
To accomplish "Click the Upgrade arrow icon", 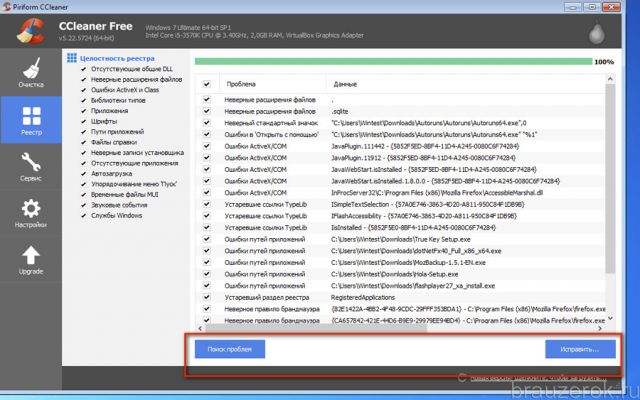I will tap(31, 256).
